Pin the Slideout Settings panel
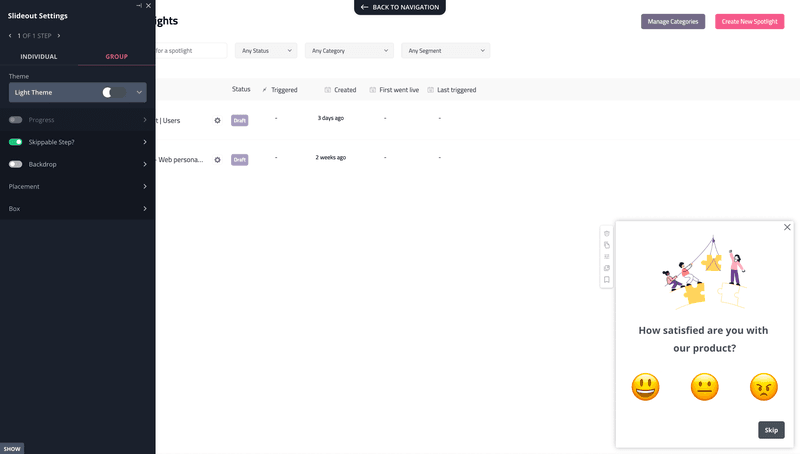Screen dimensions: 800x454 tap(138, 6)
